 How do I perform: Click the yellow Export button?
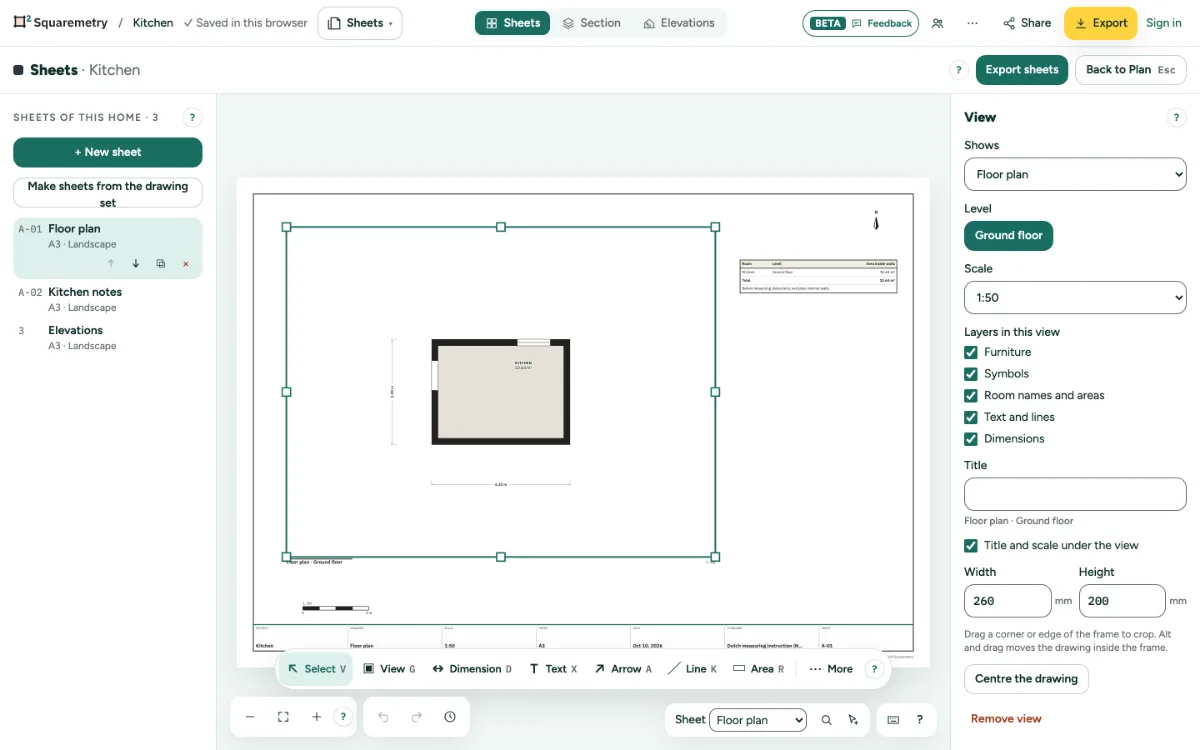(x=1100, y=23)
